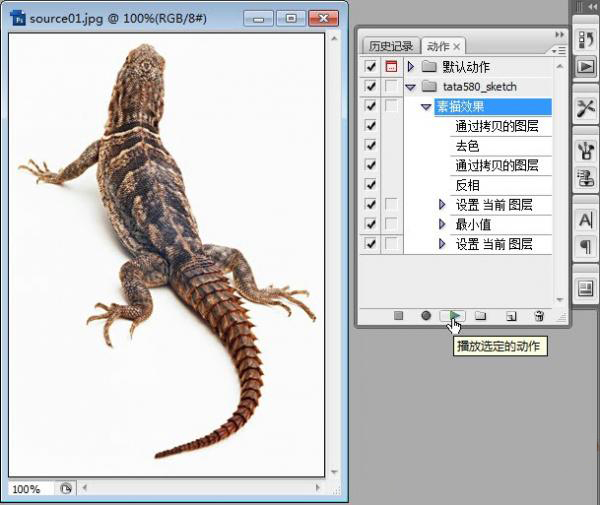Toggle the checkbox for 反相 step

(370, 185)
